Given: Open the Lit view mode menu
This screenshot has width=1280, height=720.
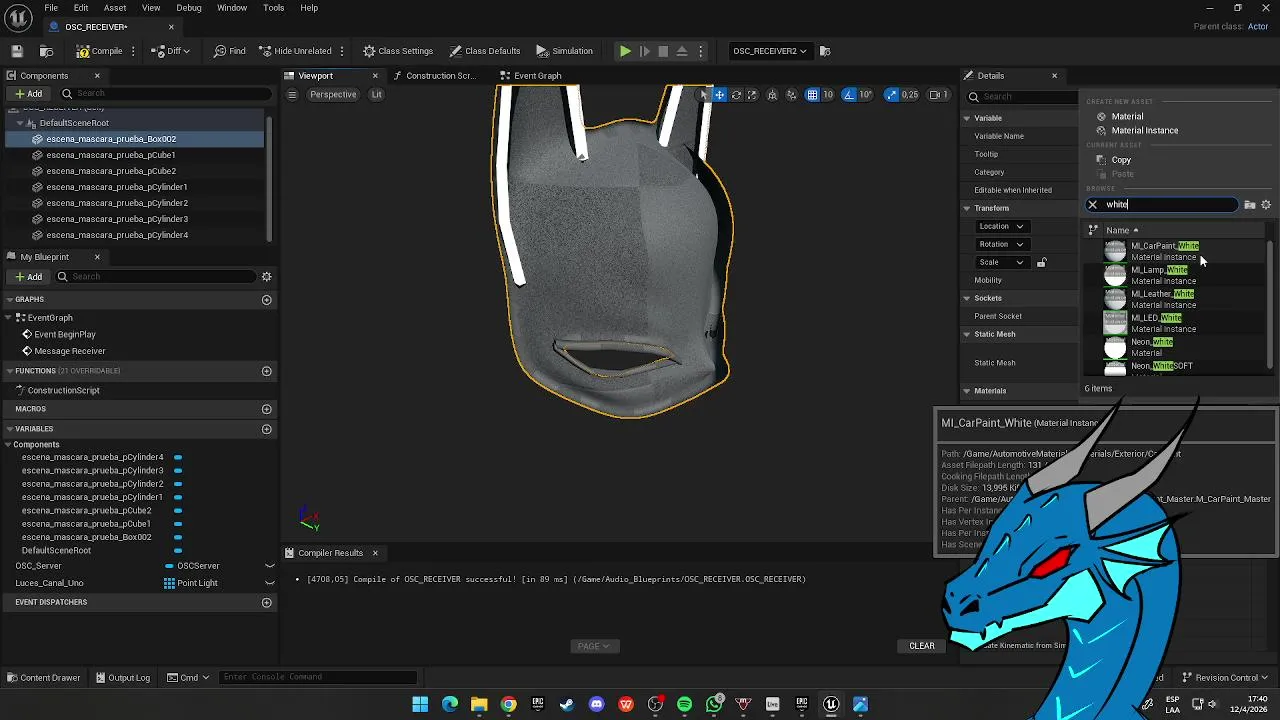Looking at the screenshot, I should [376, 95].
